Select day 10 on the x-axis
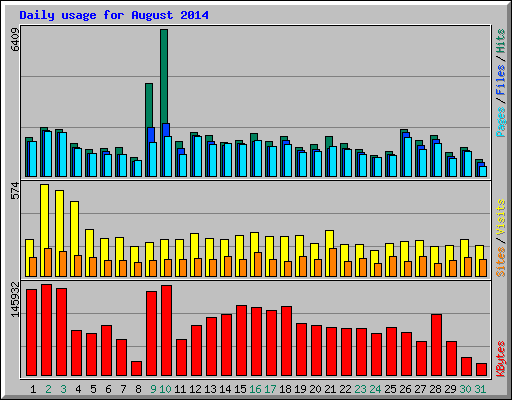The height and width of the screenshot is (400, 512). point(165,389)
